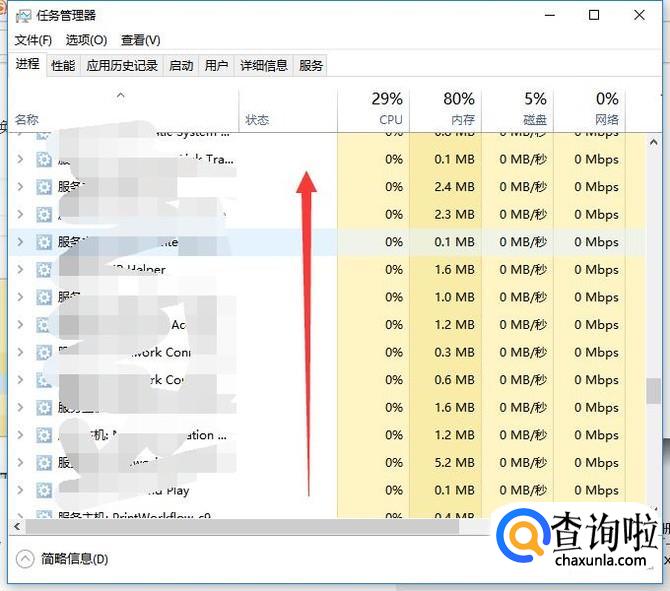Switch to the 用户 tab
Image resolution: width=670 pixels, height=591 pixels.
coord(216,66)
